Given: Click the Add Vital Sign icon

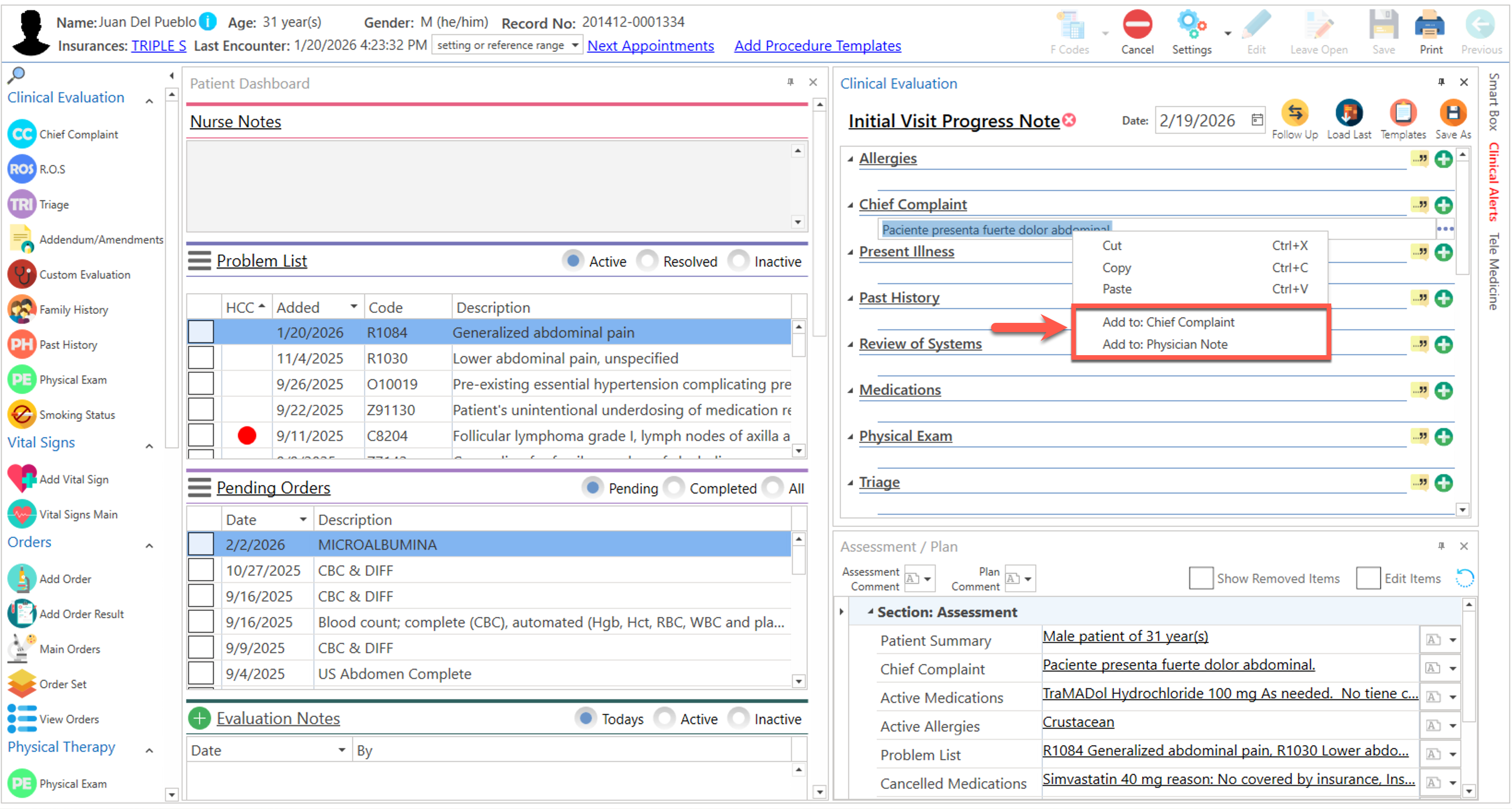Looking at the screenshot, I should click(22, 478).
